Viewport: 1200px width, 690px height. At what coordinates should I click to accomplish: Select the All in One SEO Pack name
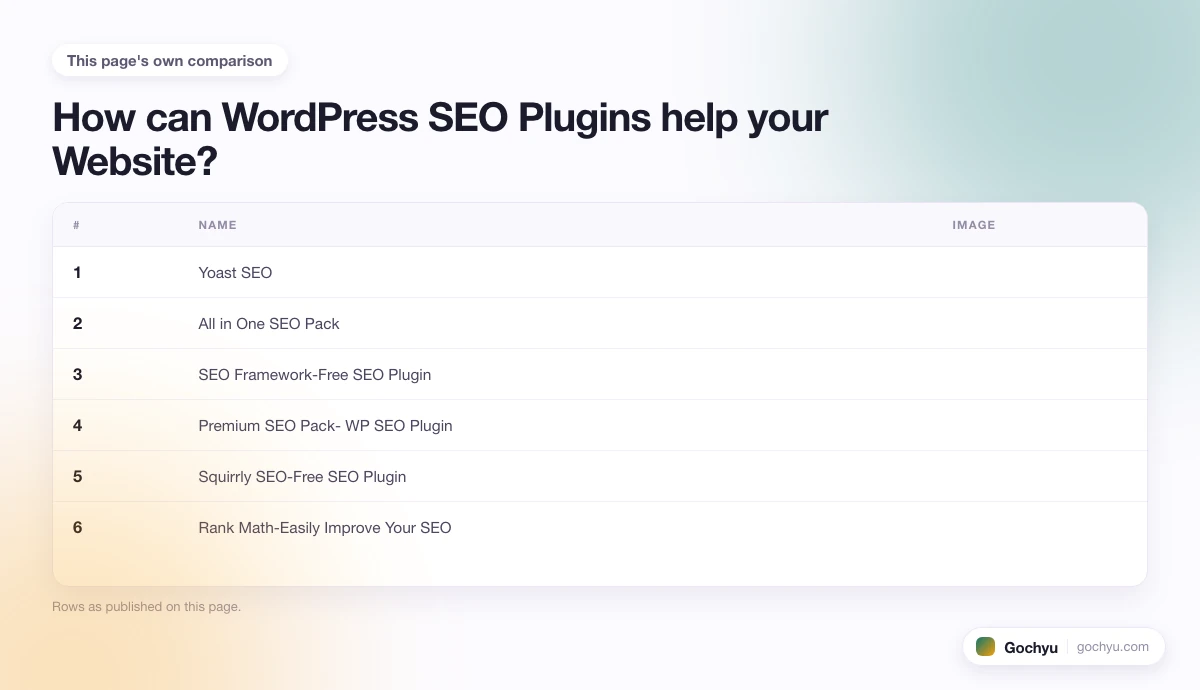click(x=269, y=323)
